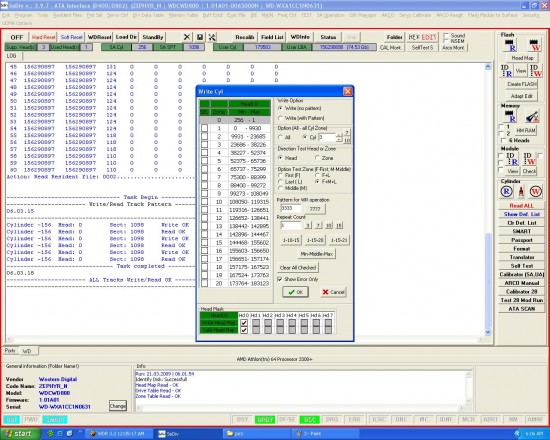The width and height of the screenshot is (550, 440).
Task: Click the Cylinder write W icon
Action: tap(536, 191)
